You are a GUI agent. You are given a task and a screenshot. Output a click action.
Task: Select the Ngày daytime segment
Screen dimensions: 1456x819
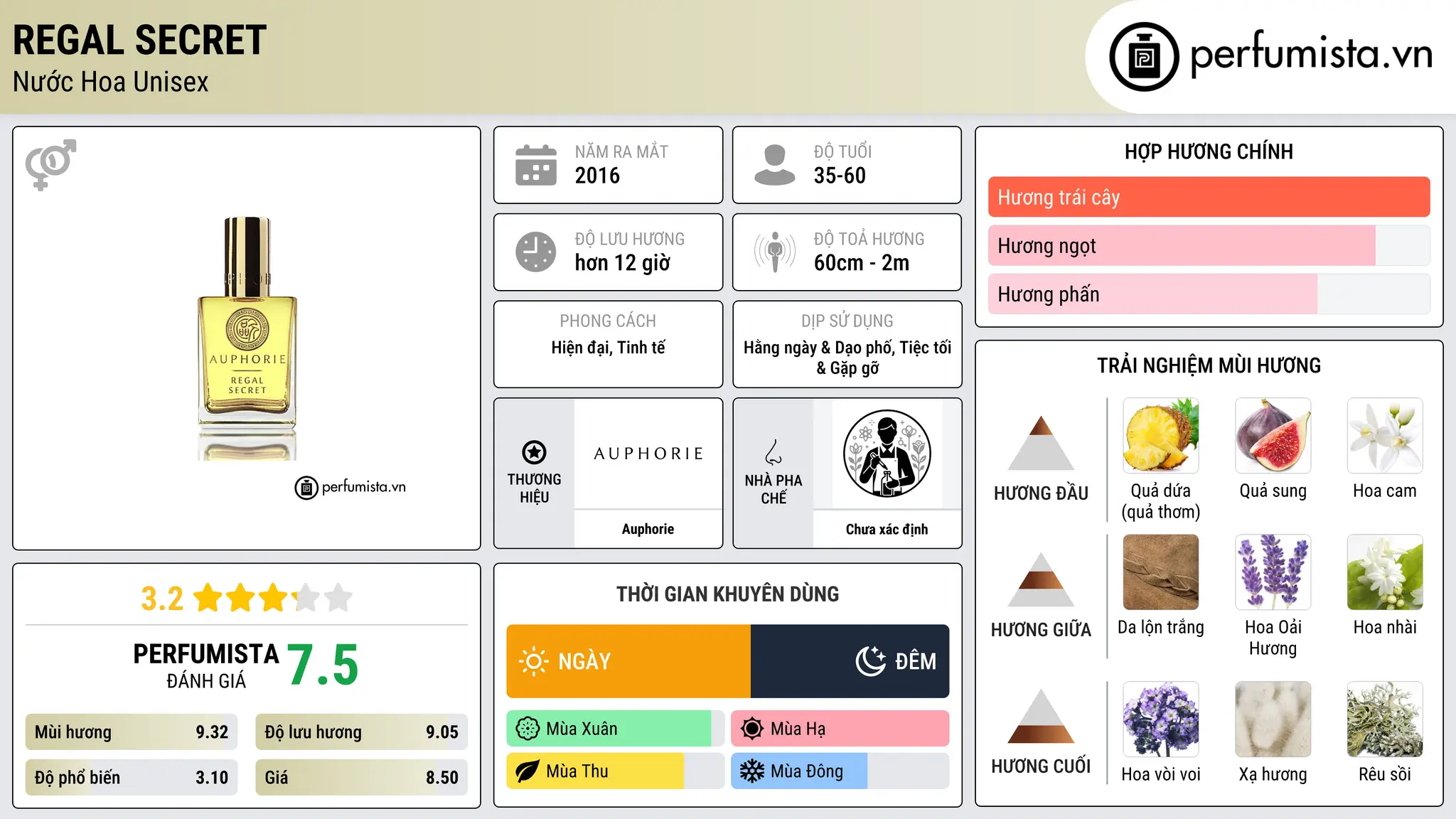tap(628, 661)
